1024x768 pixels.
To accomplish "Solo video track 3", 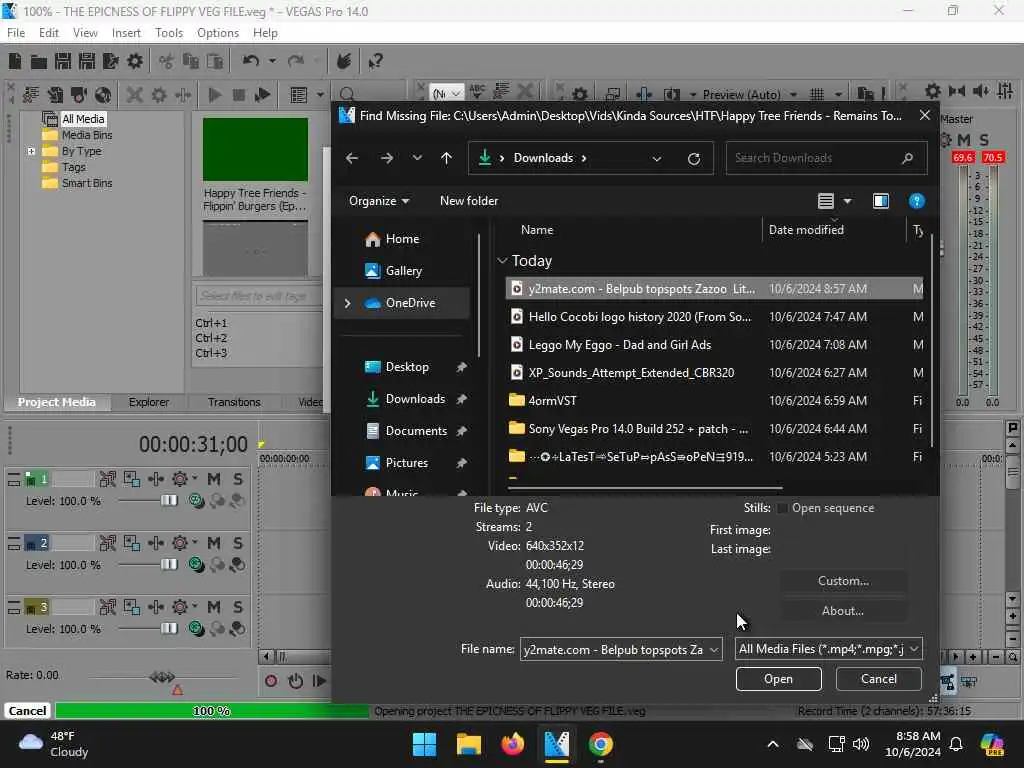I will pos(238,607).
